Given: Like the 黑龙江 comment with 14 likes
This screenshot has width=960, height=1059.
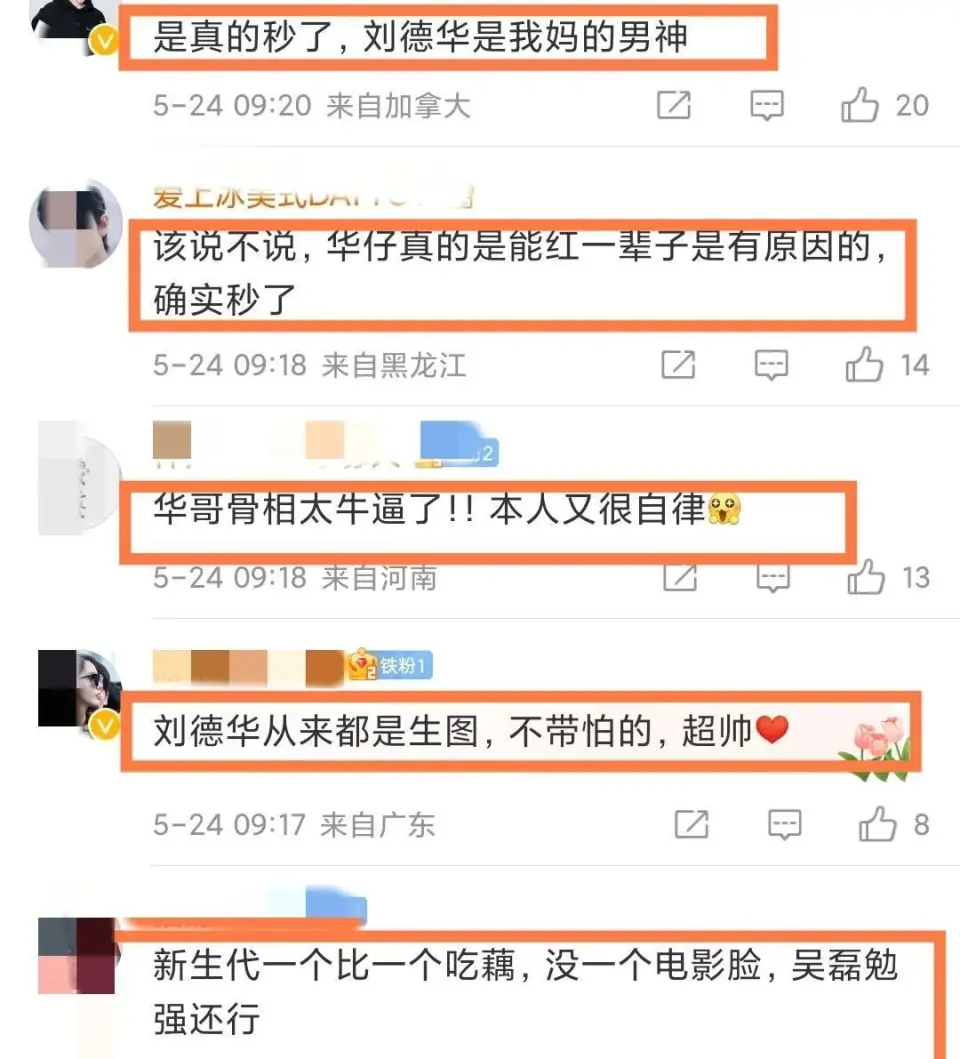Looking at the screenshot, I should [864, 365].
